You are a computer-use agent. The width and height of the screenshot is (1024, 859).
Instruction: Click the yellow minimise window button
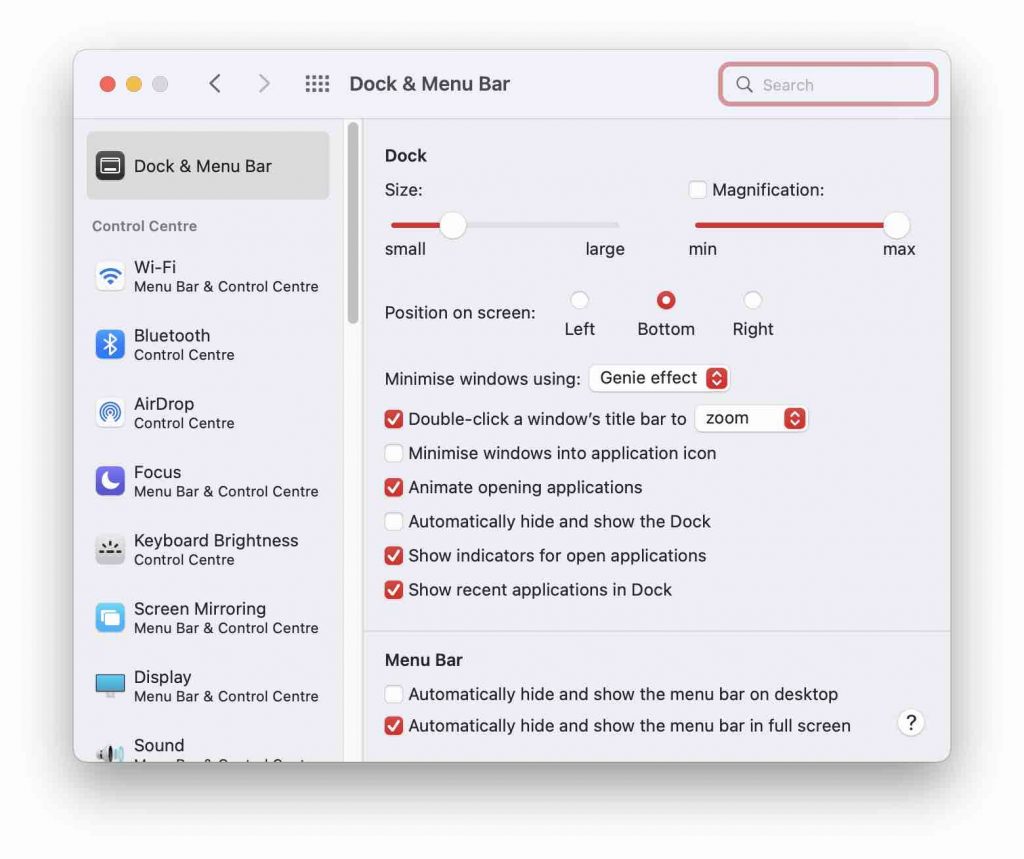134,84
